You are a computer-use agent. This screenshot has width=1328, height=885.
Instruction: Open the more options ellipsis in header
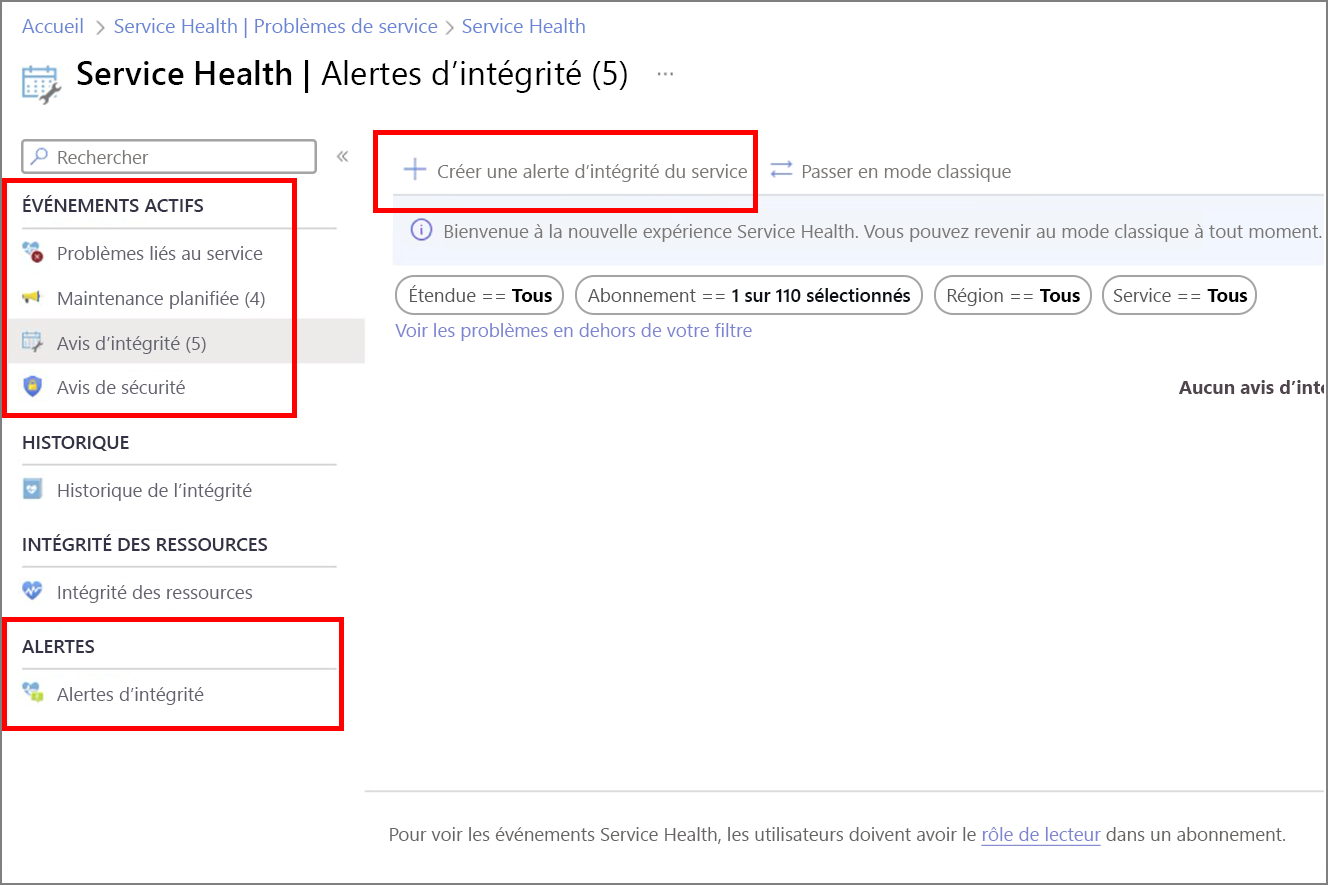[x=665, y=74]
